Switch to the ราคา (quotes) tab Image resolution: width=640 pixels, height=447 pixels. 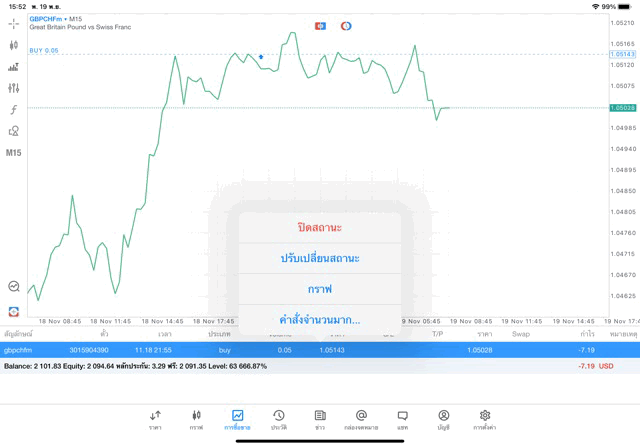155,419
